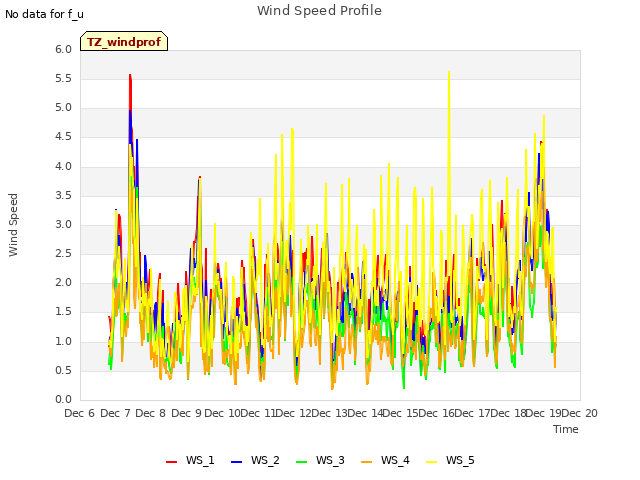Click the red WS_1 legend swatch
The image size is (640, 480).
[x=171, y=462]
